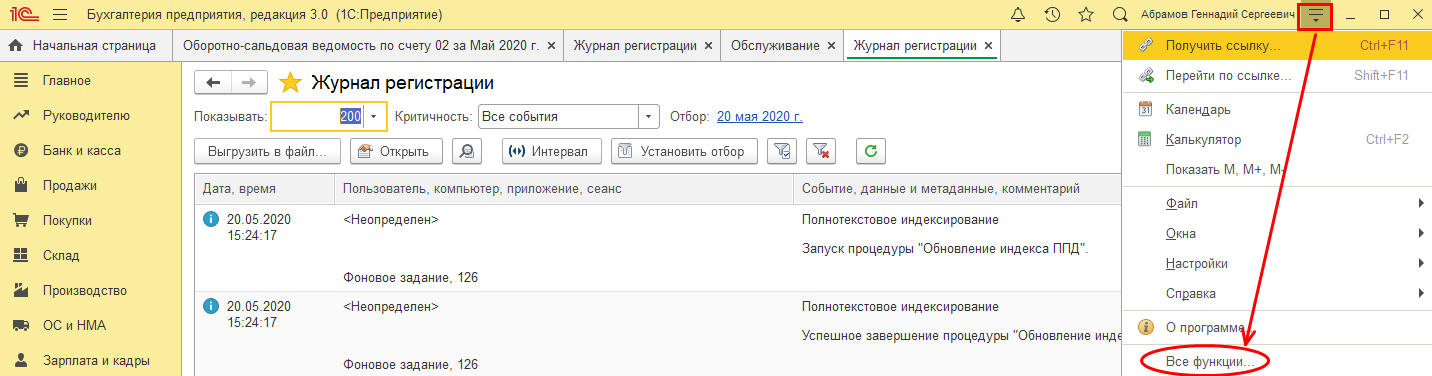Select Получить ссылку menu item
Image resolution: width=1432 pixels, height=376 pixels.
pos(1277,45)
